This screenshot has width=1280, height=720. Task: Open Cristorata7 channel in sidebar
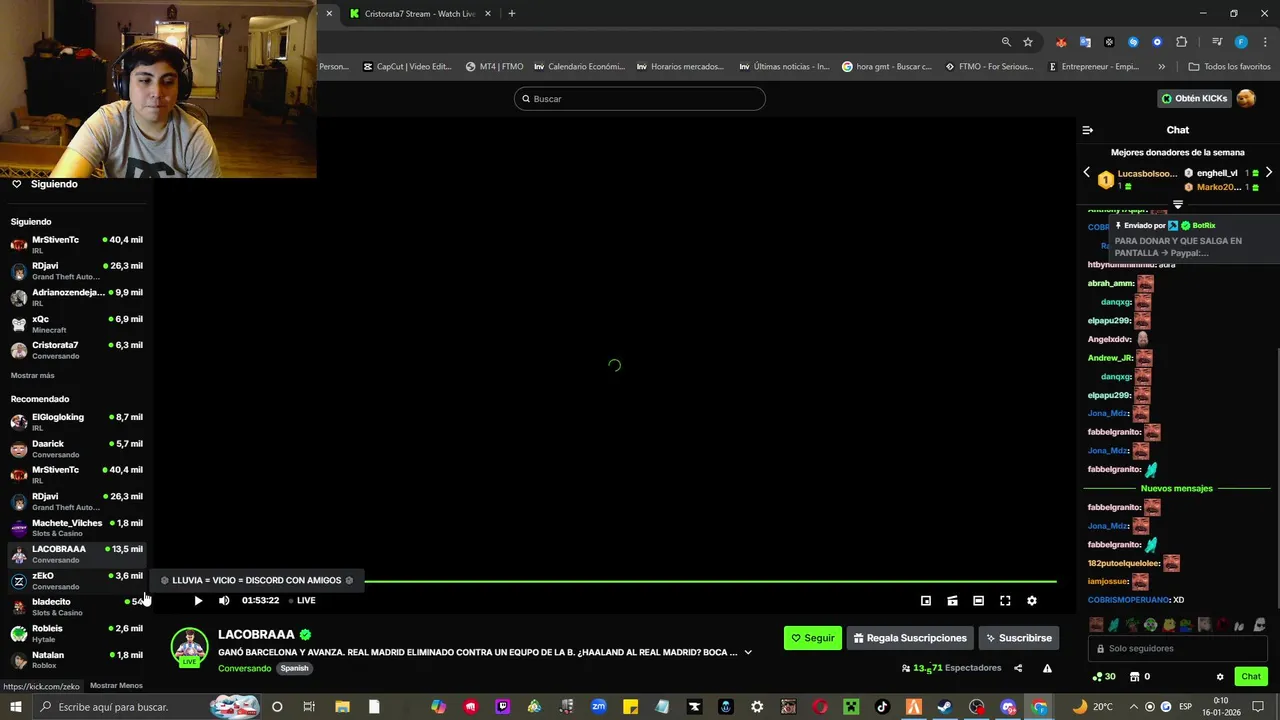pyautogui.click(x=76, y=350)
